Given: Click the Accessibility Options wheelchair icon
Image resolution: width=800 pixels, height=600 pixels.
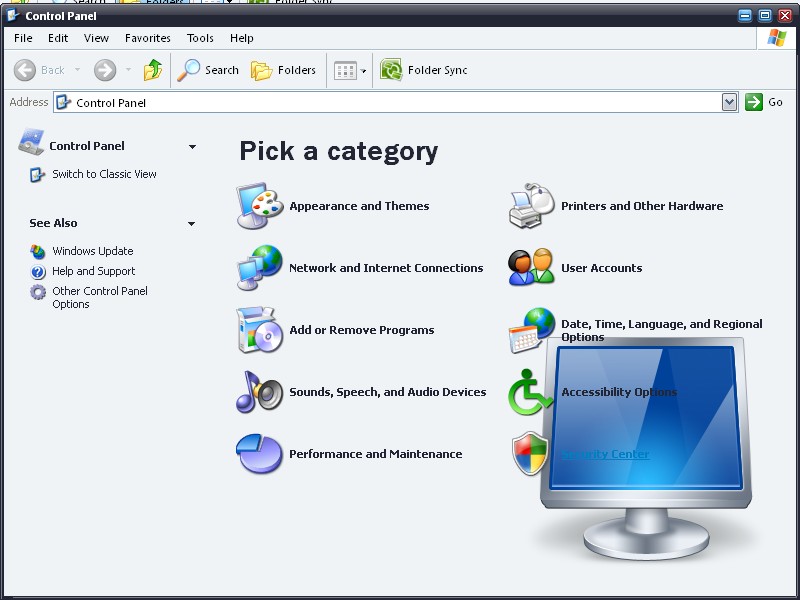Looking at the screenshot, I should [529, 392].
